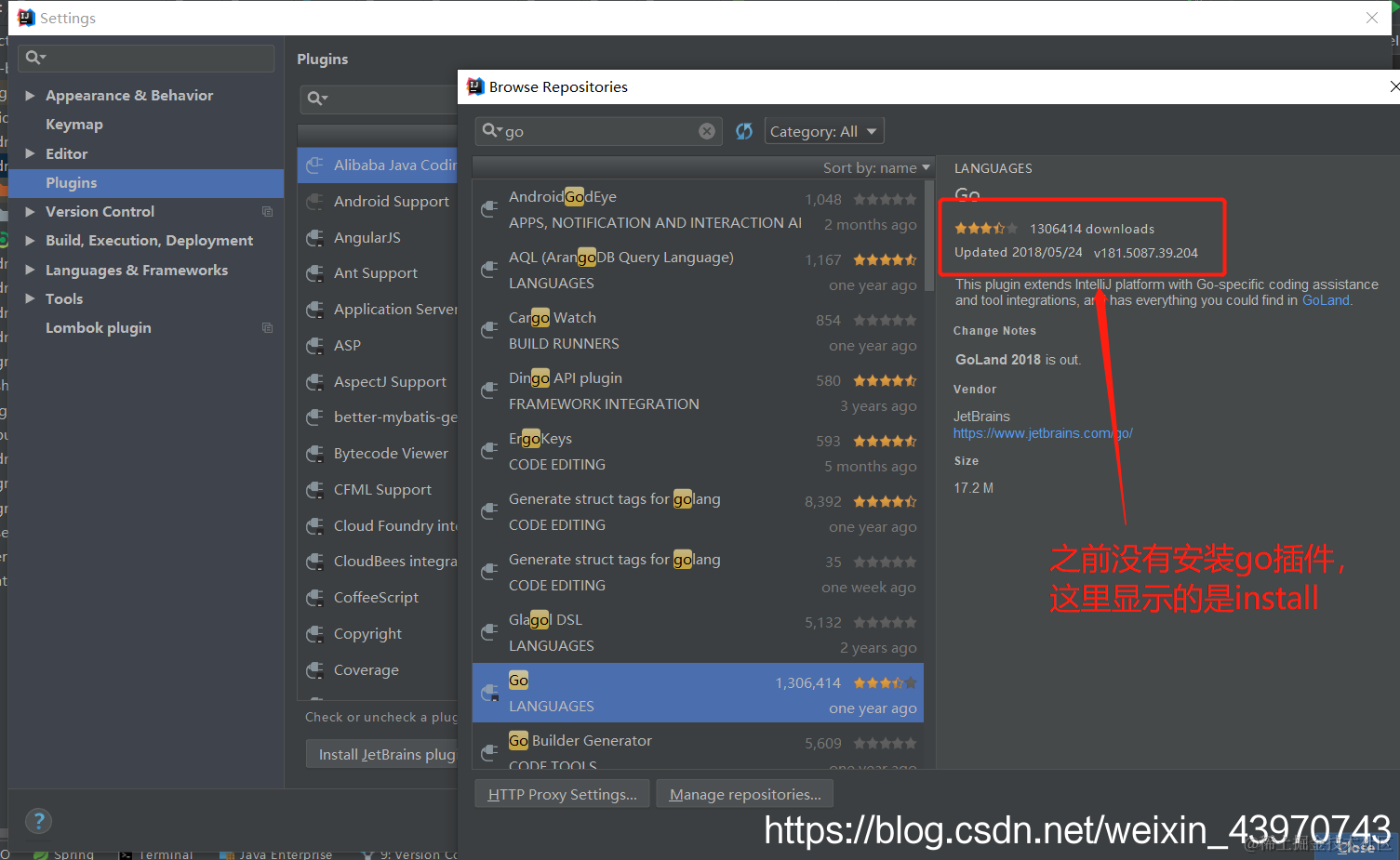Reload the plugin repository list

pos(744,131)
